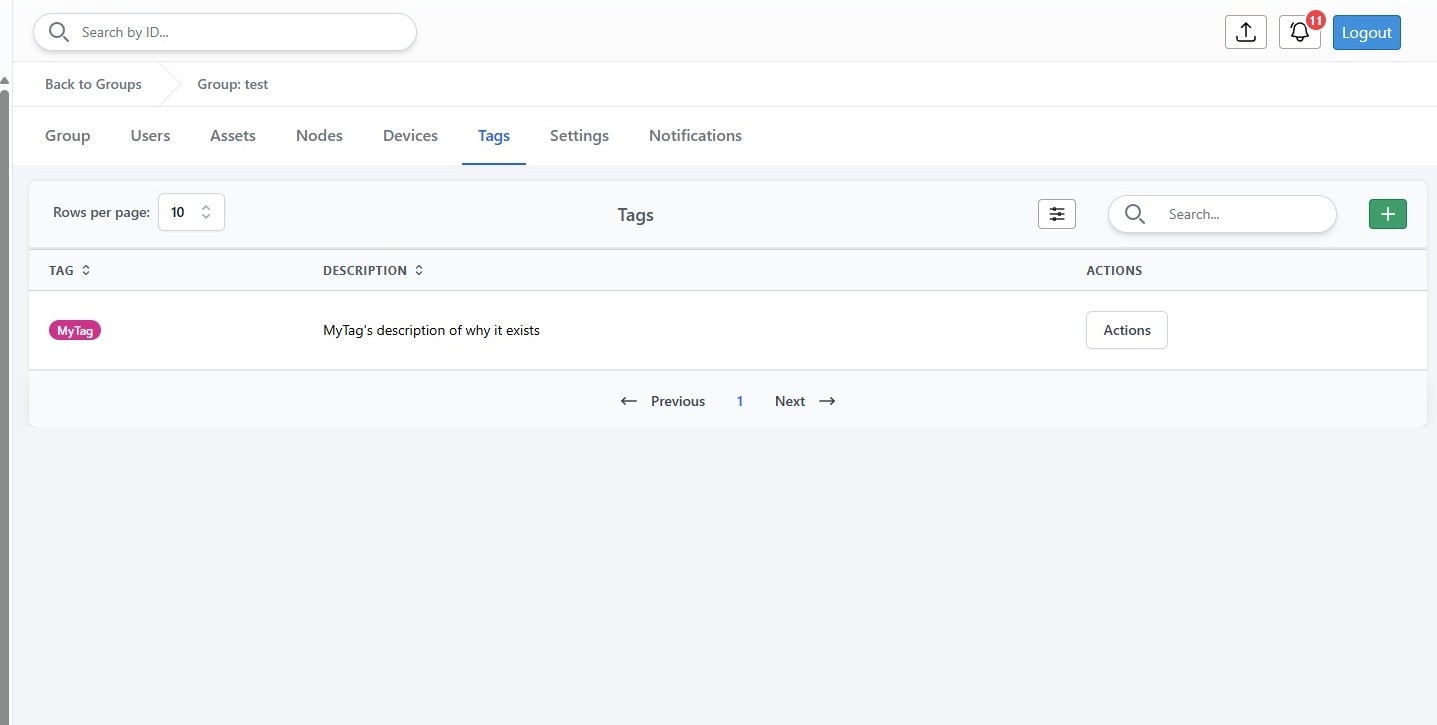Switch to the Group tab

coord(68,135)
